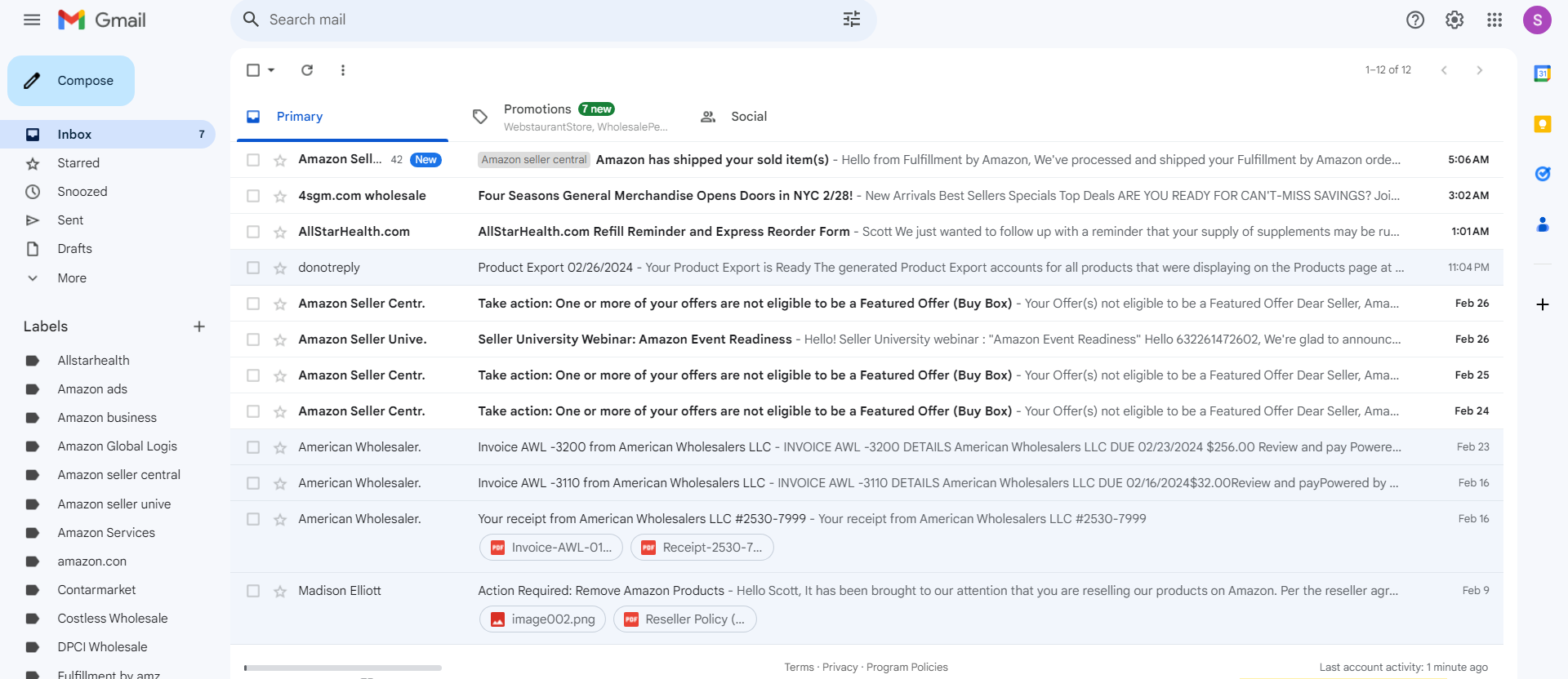
Task: Open the image002.png attachment
Action: point(542,619)
